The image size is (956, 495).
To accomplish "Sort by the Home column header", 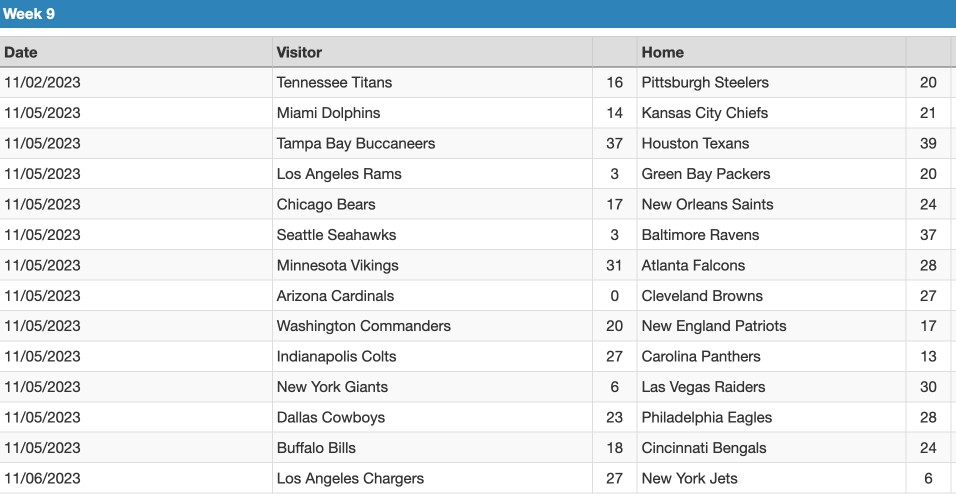I will coord(771,52).
